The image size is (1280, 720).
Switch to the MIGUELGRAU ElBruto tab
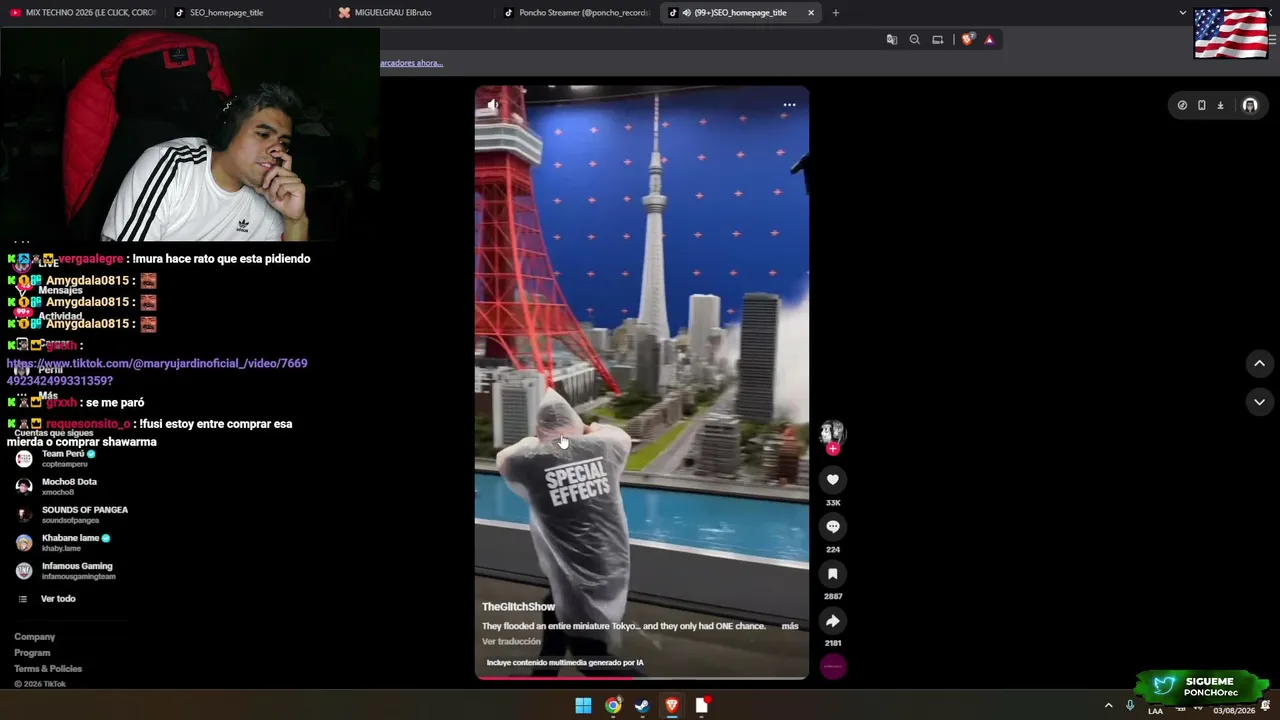410,13
